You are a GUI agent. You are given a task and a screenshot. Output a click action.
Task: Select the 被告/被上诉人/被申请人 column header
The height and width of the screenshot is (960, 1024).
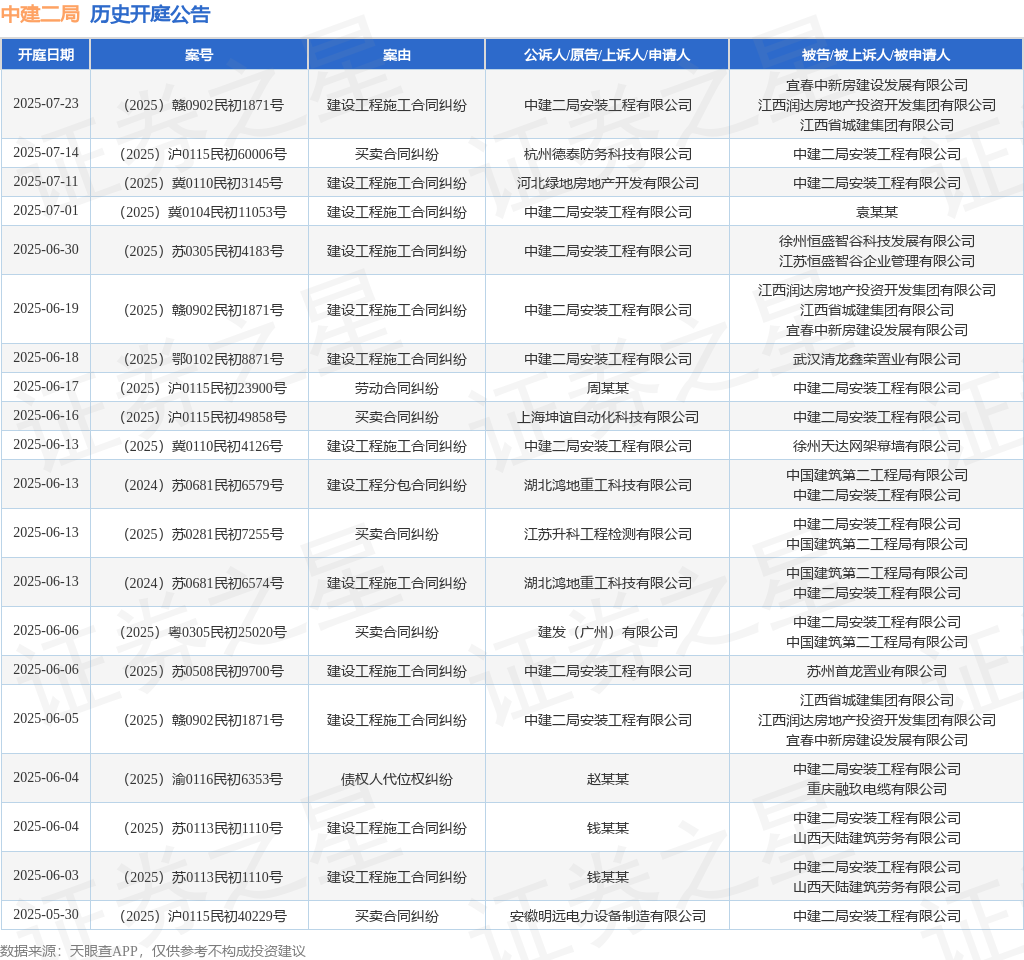click(876, 55)
